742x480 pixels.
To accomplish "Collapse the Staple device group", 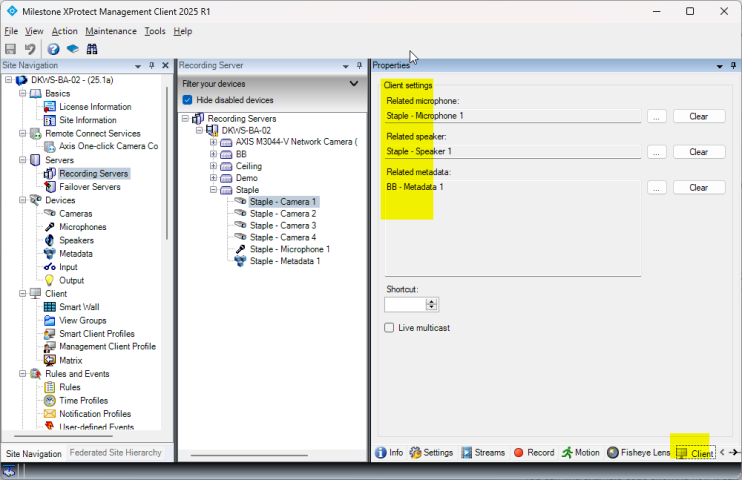I will pyautogui.click(x=213, y=189).
